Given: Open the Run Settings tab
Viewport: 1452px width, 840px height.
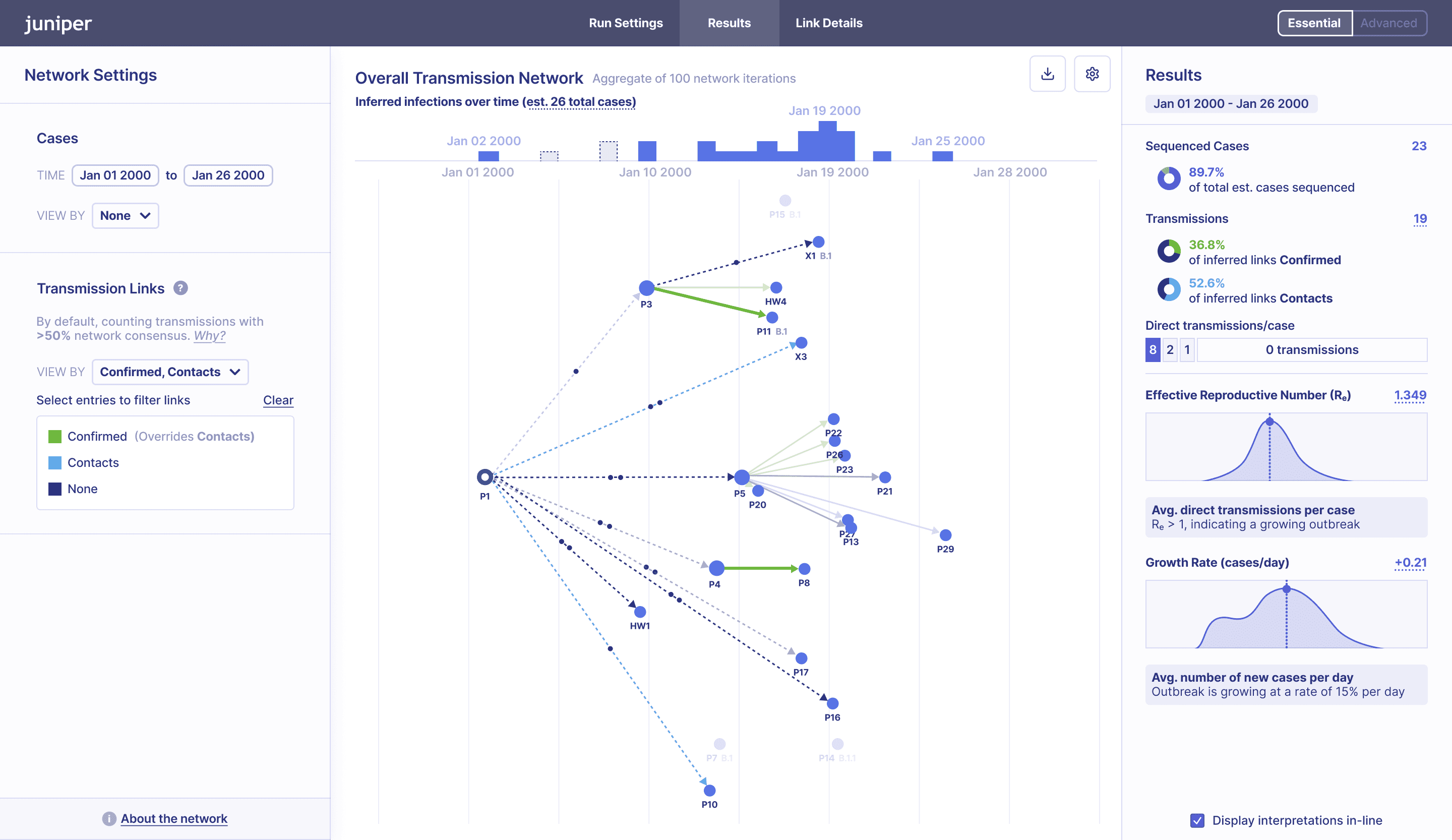Looking at the screenshot, I should coord(626,23).
